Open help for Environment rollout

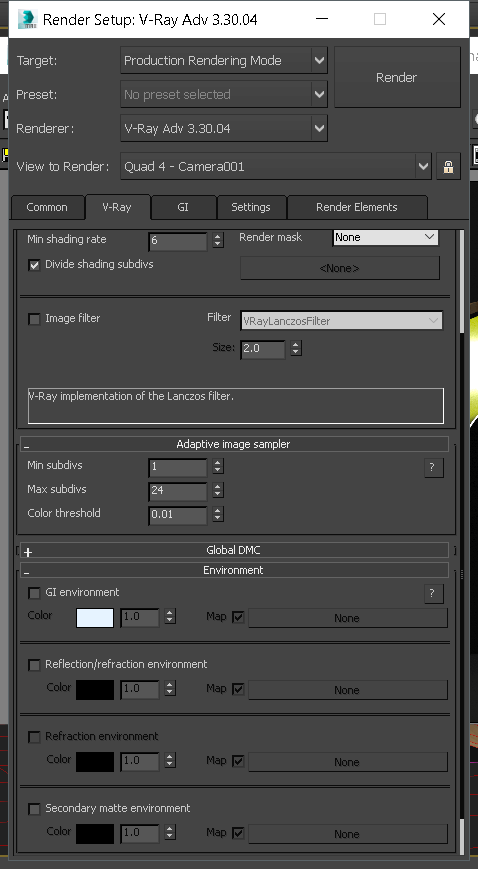point(434,594)
